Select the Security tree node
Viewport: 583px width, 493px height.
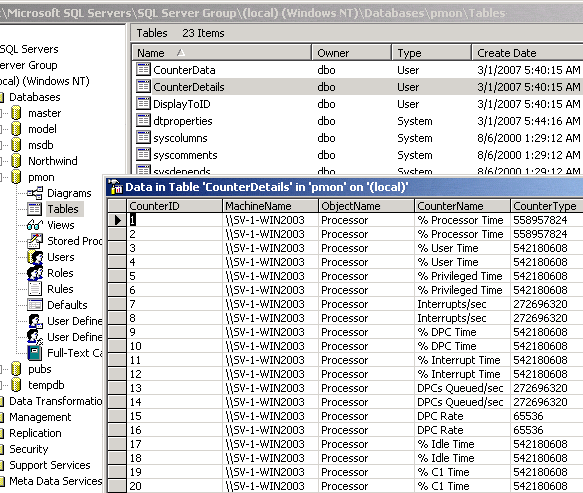click(29, 449)
